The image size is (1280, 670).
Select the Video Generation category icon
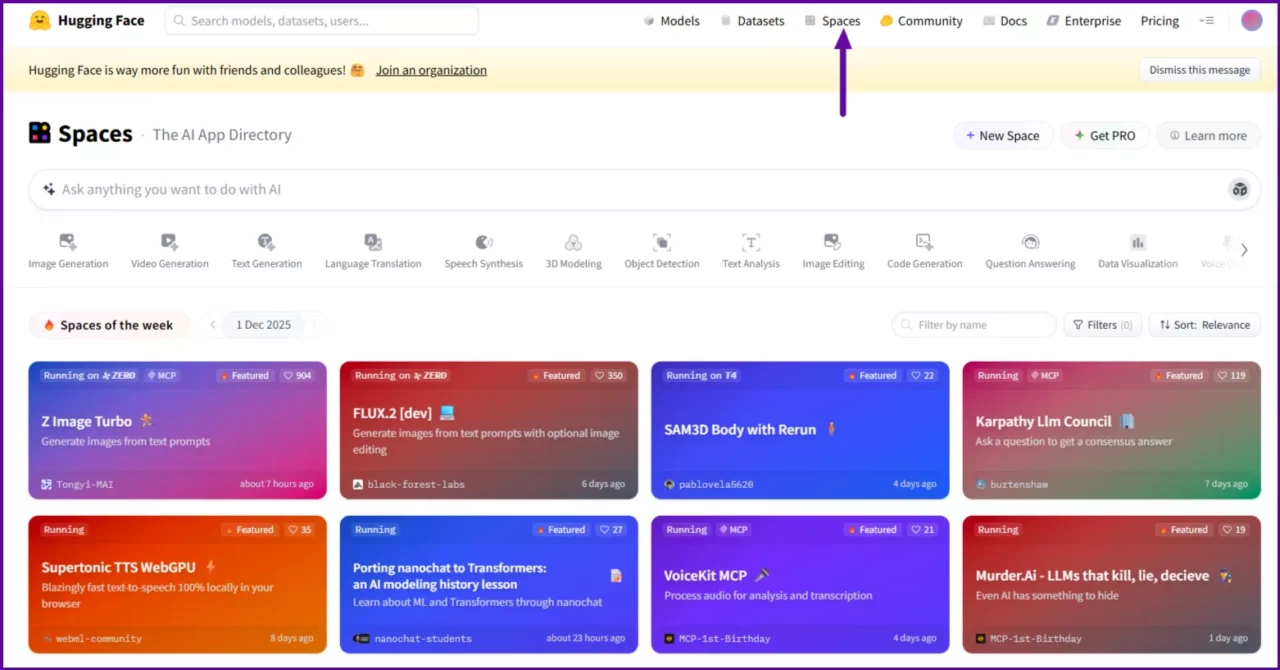pyautogui.click(x=169, y=242)
